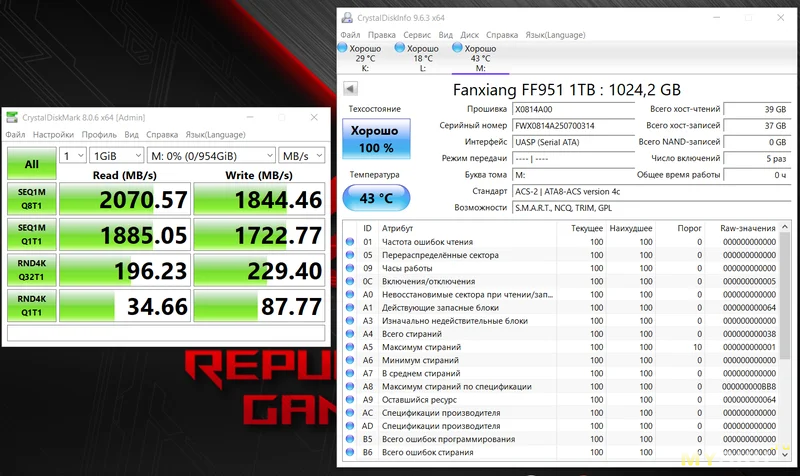Run all benchmarks with All button
Viewport: 800px width, 476px height.
pyautogui.click(x=32, y=164)
